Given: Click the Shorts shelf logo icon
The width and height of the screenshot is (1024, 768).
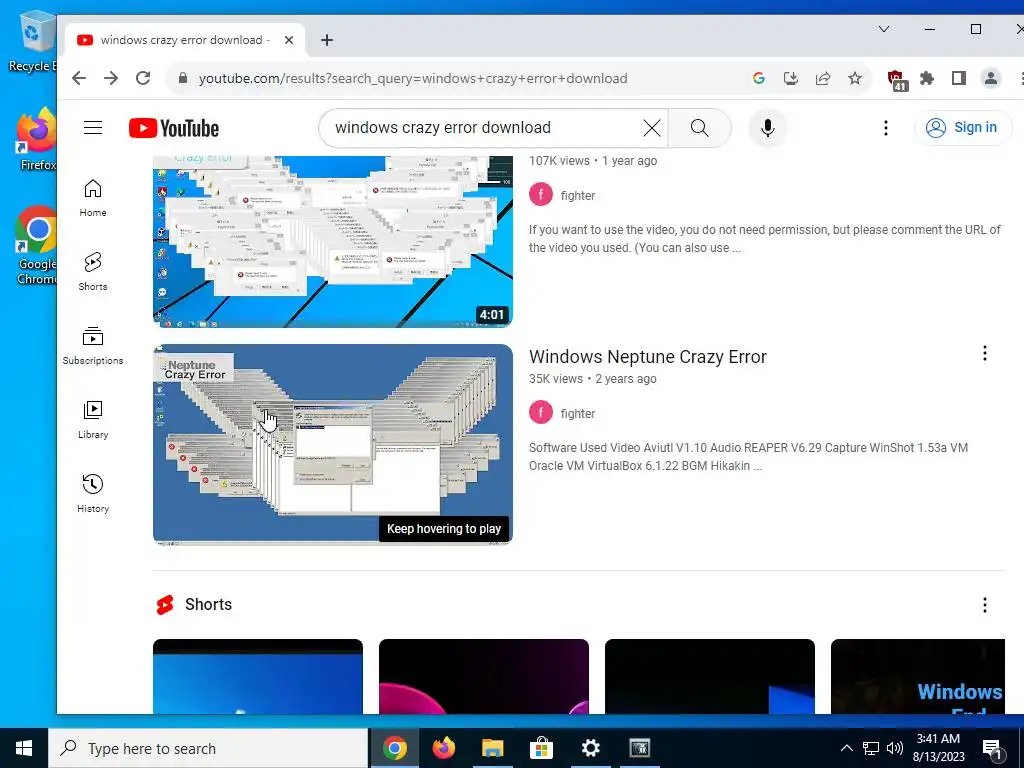Looking at the screenshot, I should coord(165,605).
